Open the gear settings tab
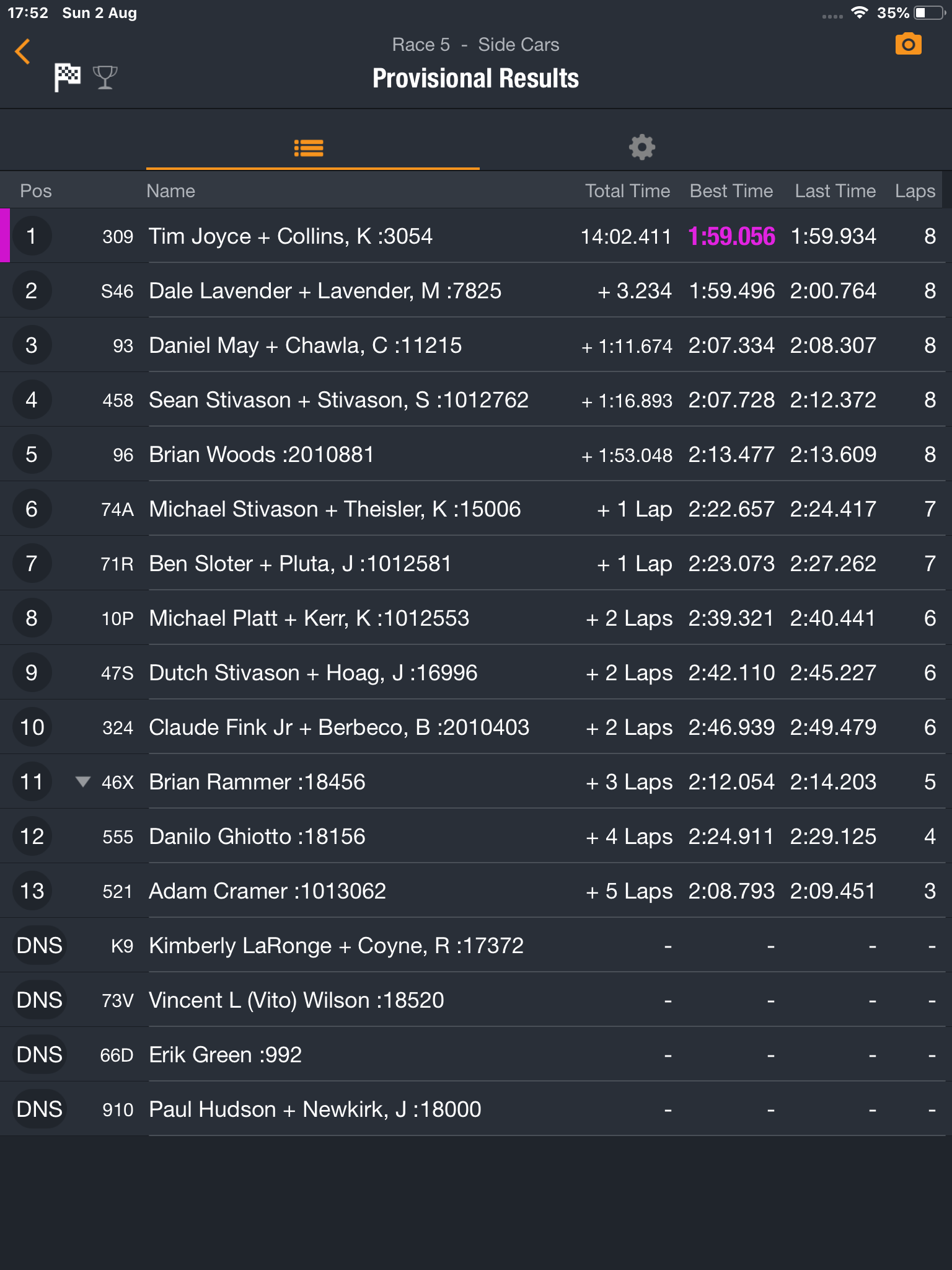The height and width of the screenshot is (1270, 952). click(x=641, y=148)
